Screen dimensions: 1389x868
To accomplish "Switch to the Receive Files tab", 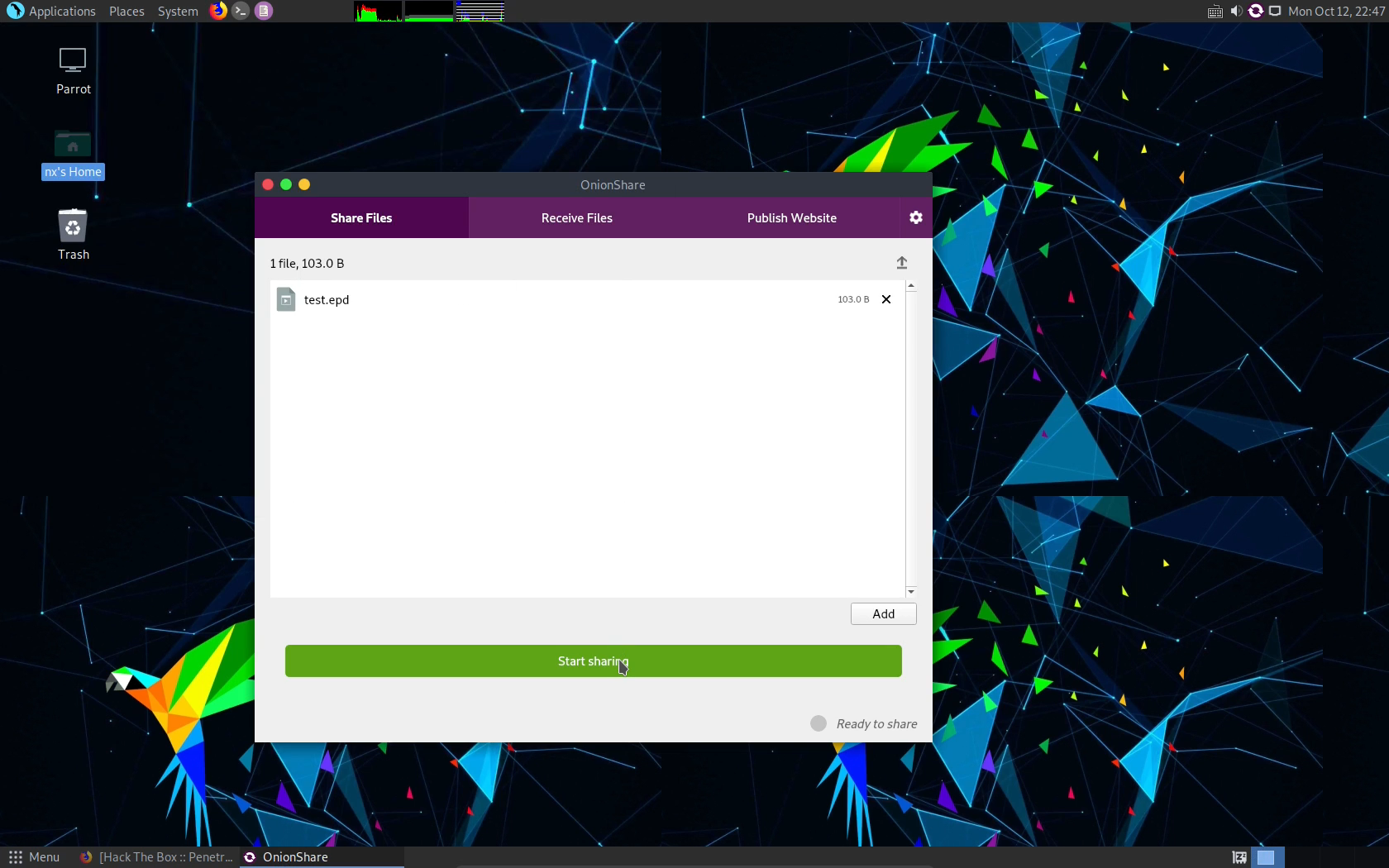I will (577, 217).
